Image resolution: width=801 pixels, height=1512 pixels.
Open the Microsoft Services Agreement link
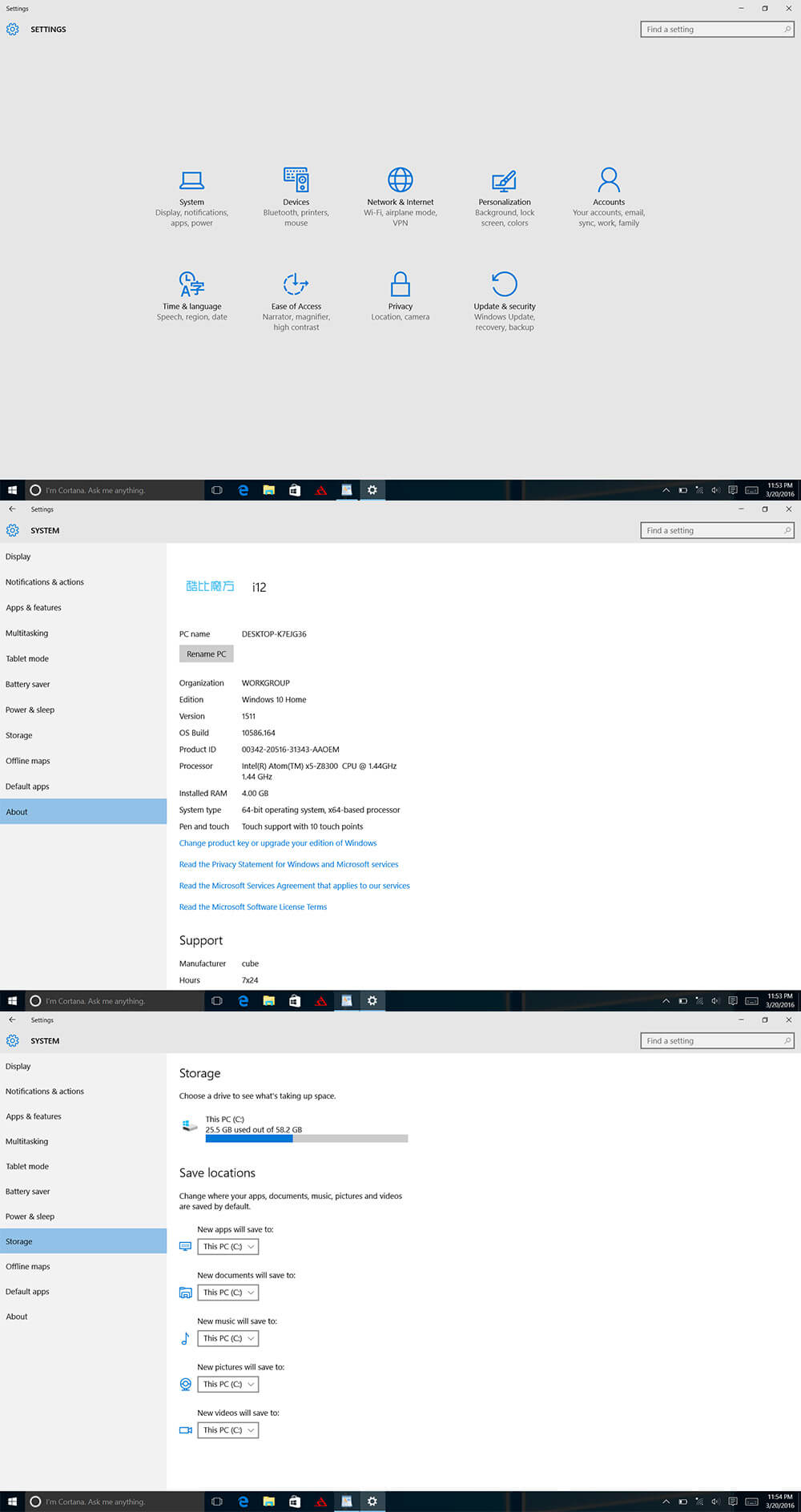coord(295,886)
